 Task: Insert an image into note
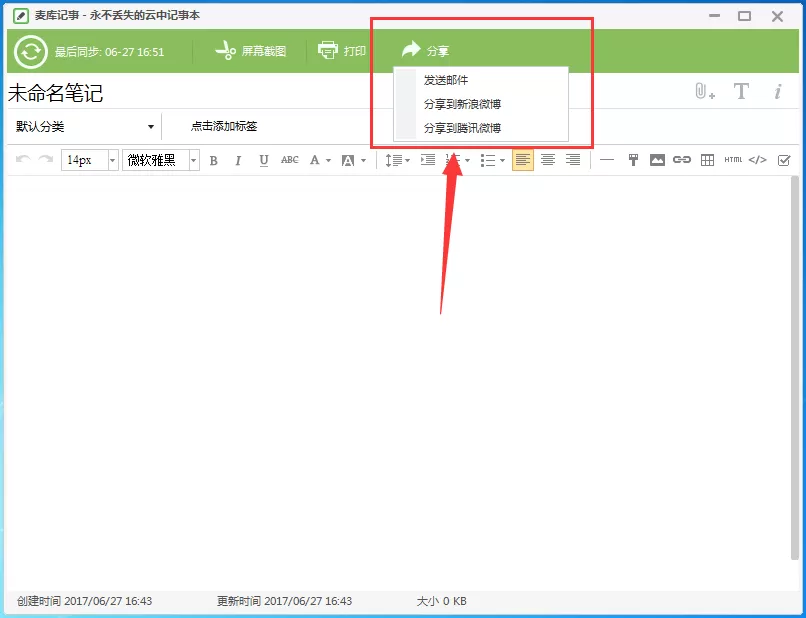click(x=657, y=160)
